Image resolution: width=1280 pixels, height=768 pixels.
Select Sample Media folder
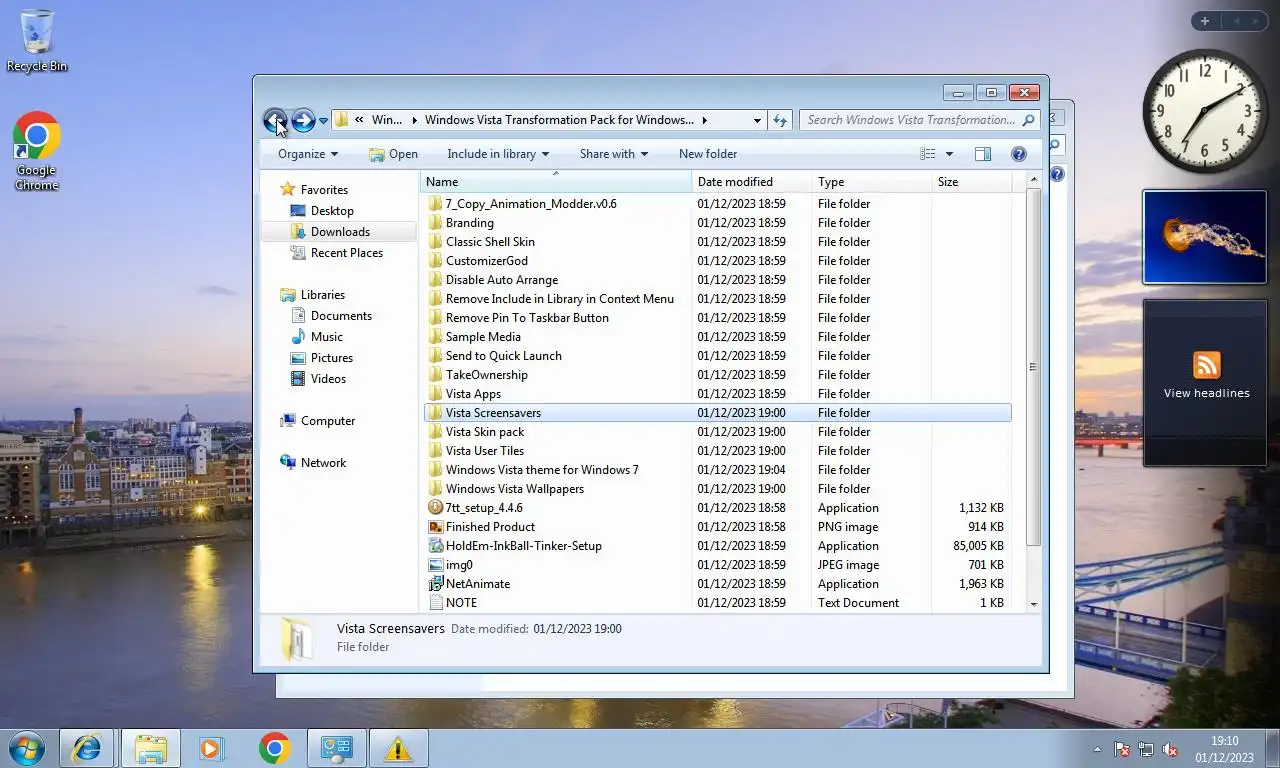point(483,337)
